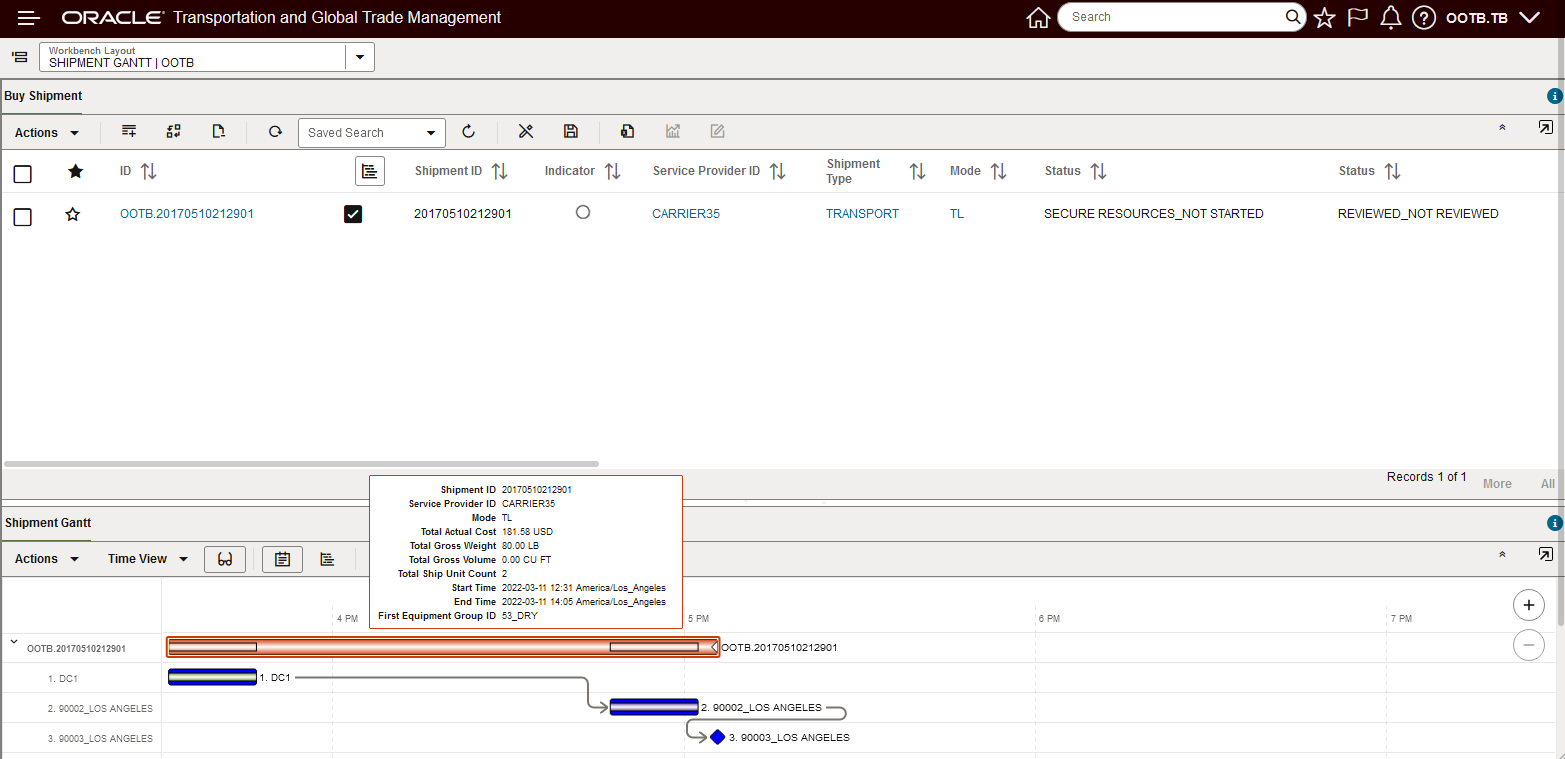Zoom in the Gantt chart with plus
Image resolution: width=1565 pixels, height=759 pixels.
pyautogui.click(x=1528, y=605)
